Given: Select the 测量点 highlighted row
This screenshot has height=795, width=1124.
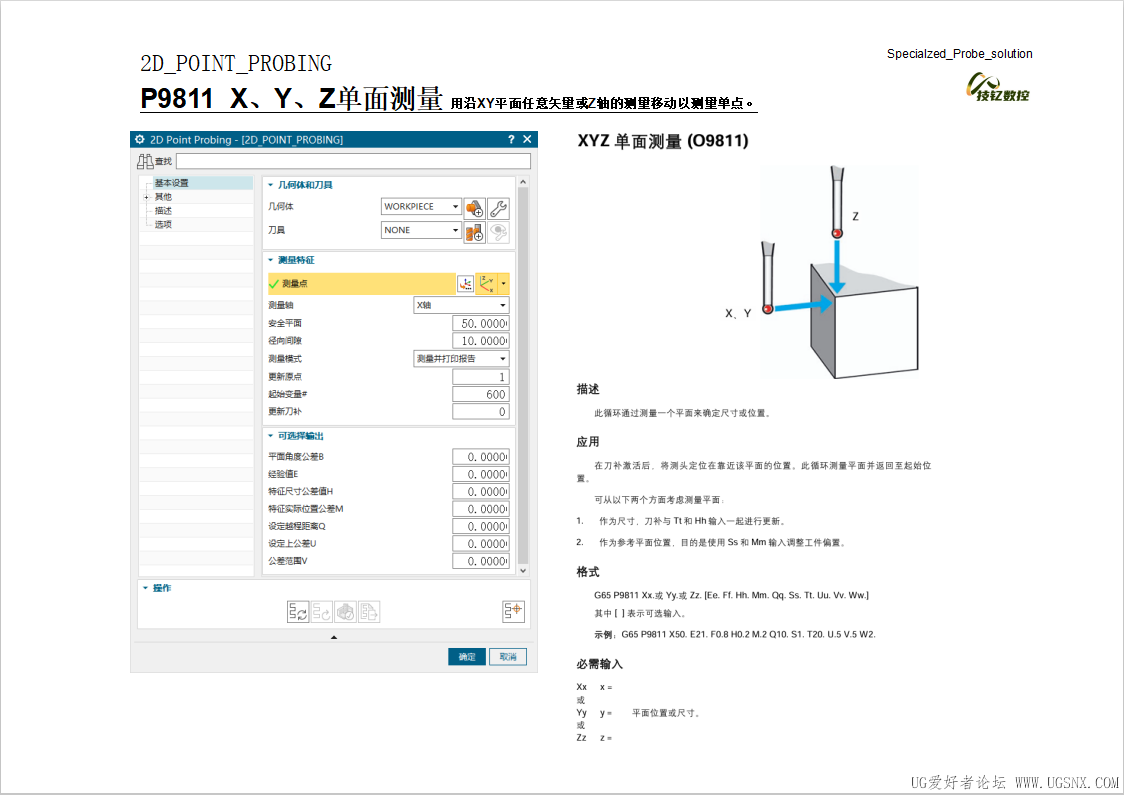Looking at the screenshot, I should coord(361,284).
